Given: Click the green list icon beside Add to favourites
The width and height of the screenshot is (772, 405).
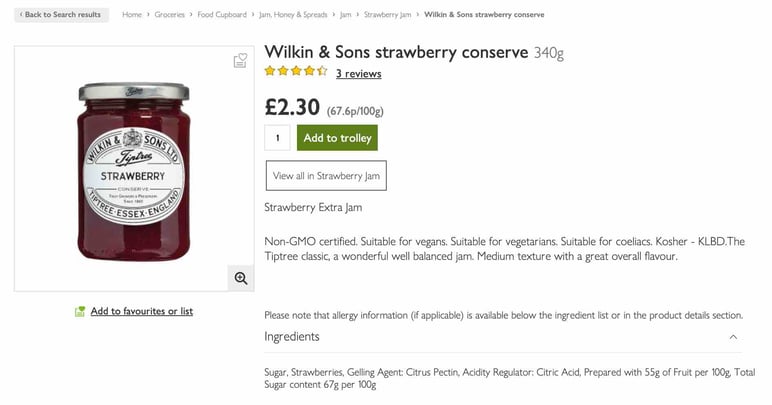Looking at the screenshot, I should [x=80, y=311].
